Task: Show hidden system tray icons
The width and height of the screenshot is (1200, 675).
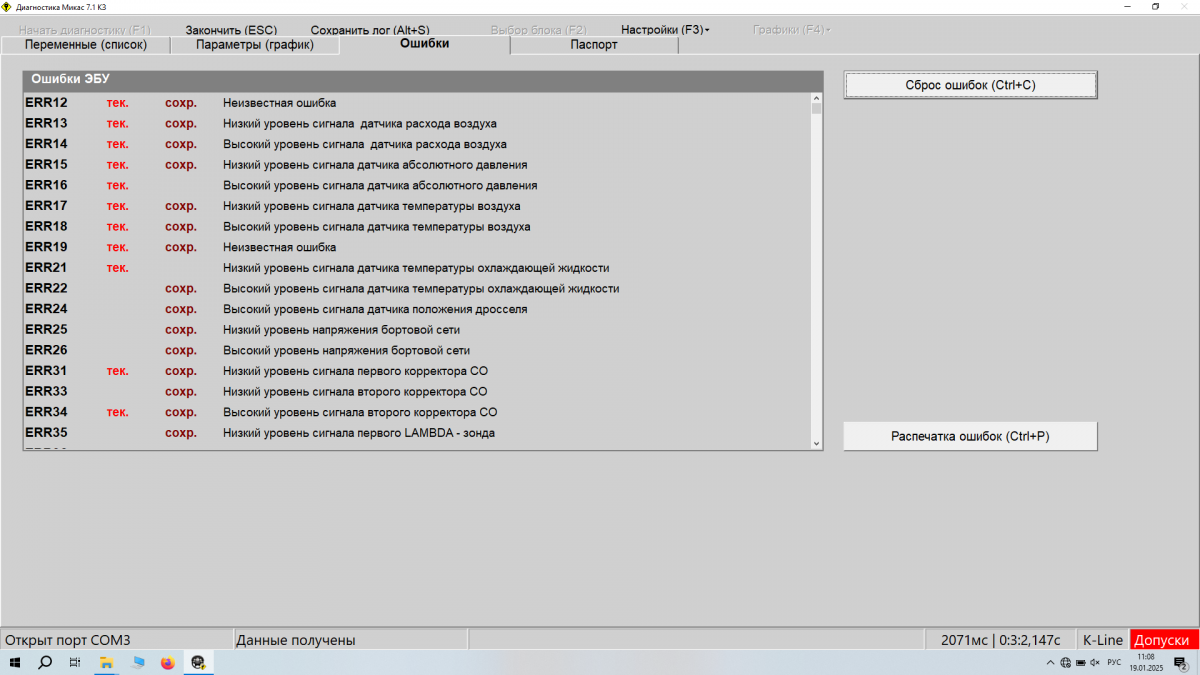Action: coord(1050,662)
